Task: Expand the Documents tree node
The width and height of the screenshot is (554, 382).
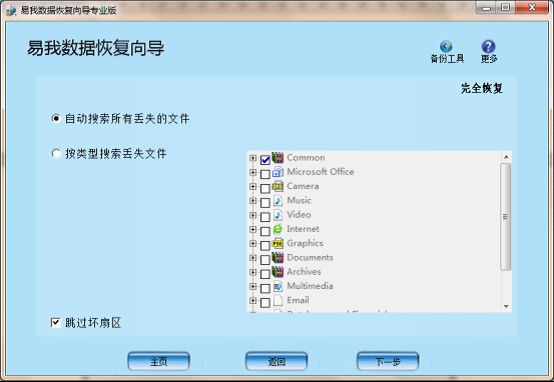Action: (x=253, y=258)
